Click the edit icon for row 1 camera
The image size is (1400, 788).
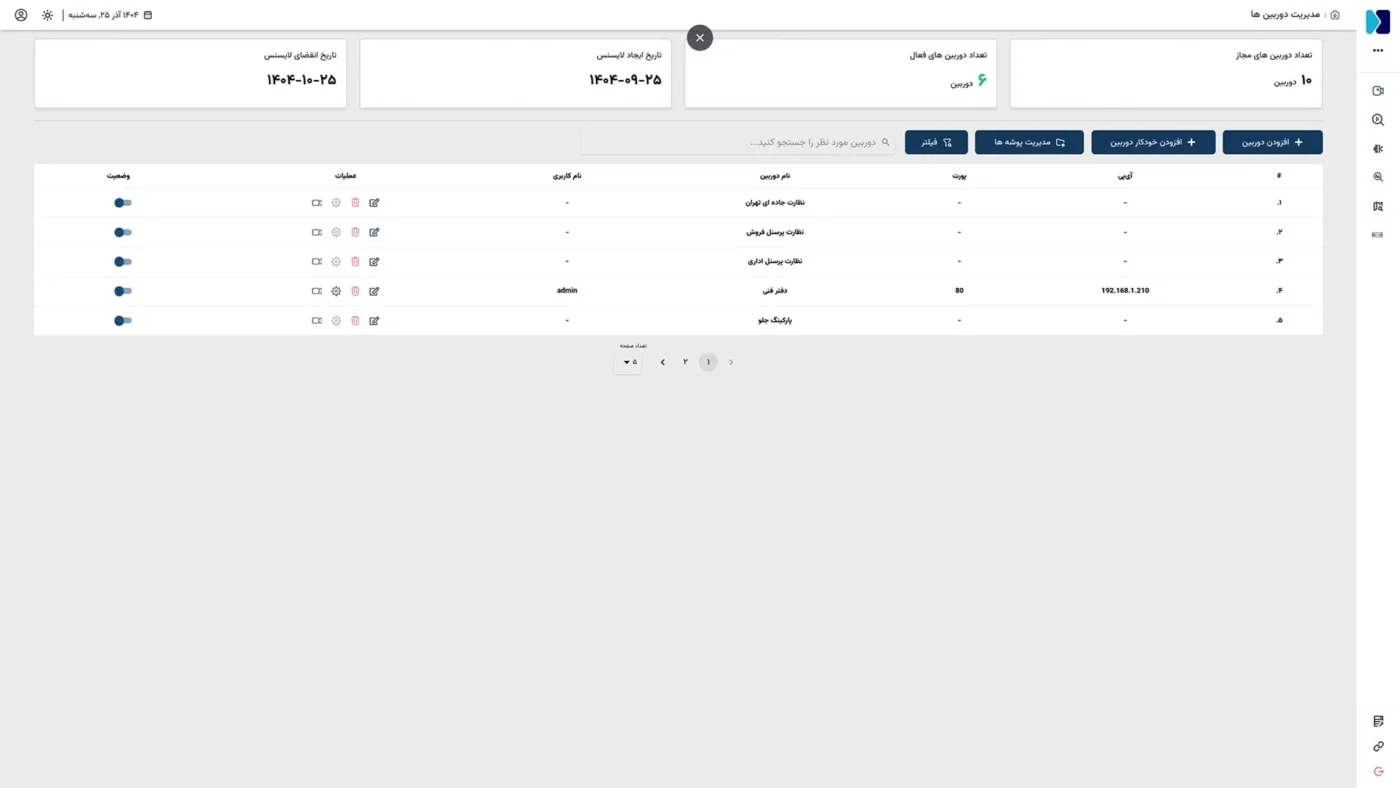374,203
